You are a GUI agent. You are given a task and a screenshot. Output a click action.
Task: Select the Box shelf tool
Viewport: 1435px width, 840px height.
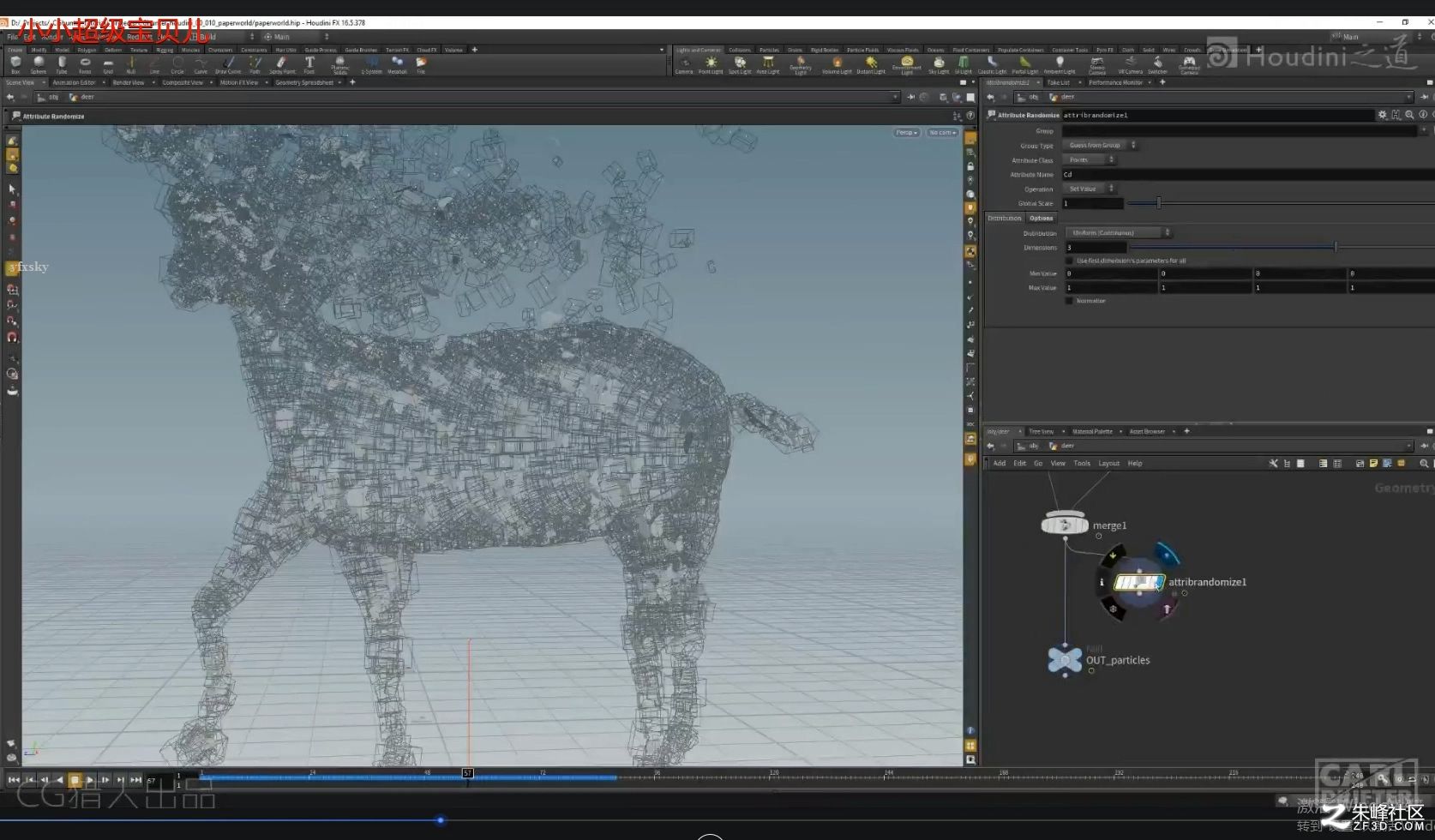coord(15,65)
